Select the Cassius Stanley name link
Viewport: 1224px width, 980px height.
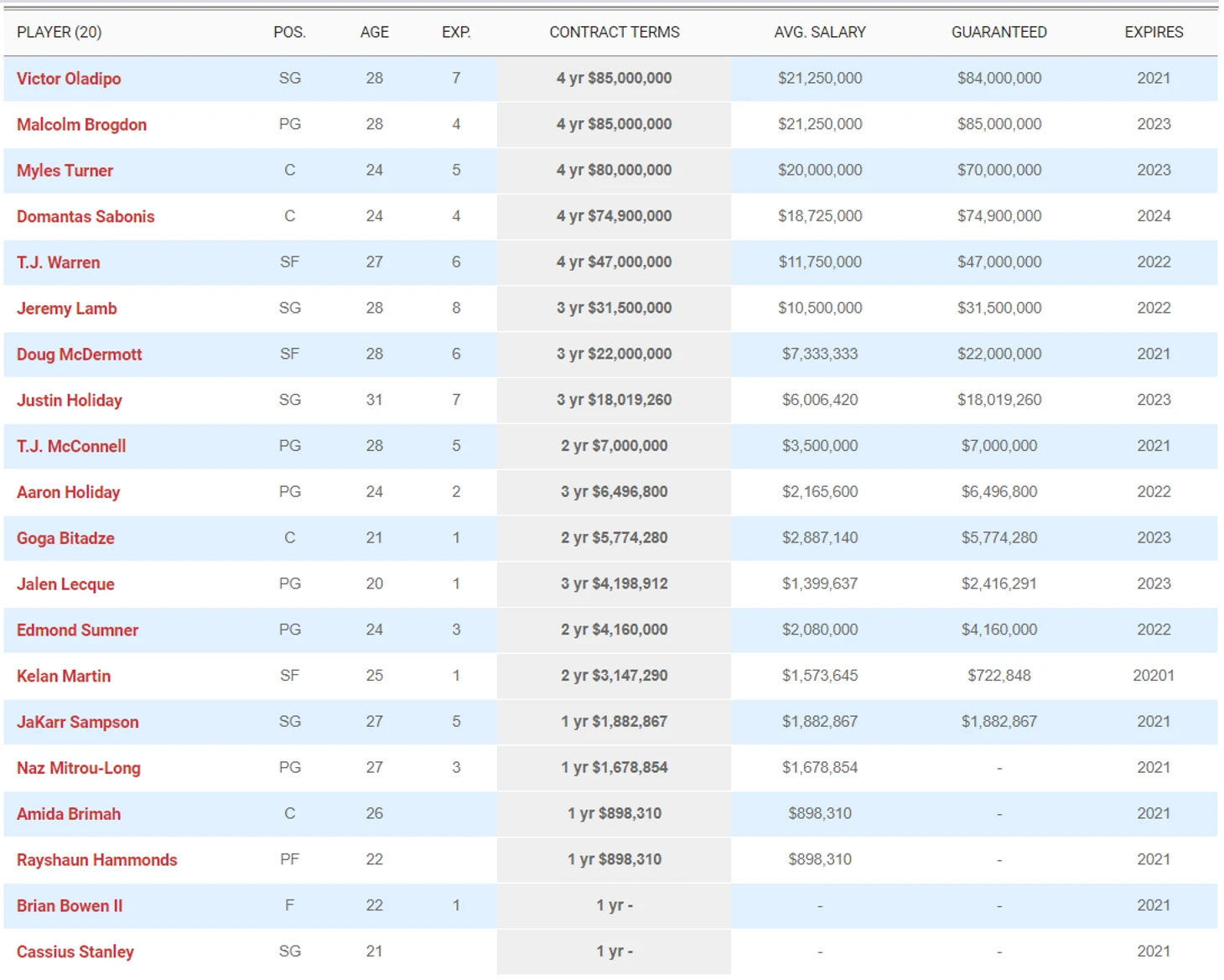click(75, 952)
